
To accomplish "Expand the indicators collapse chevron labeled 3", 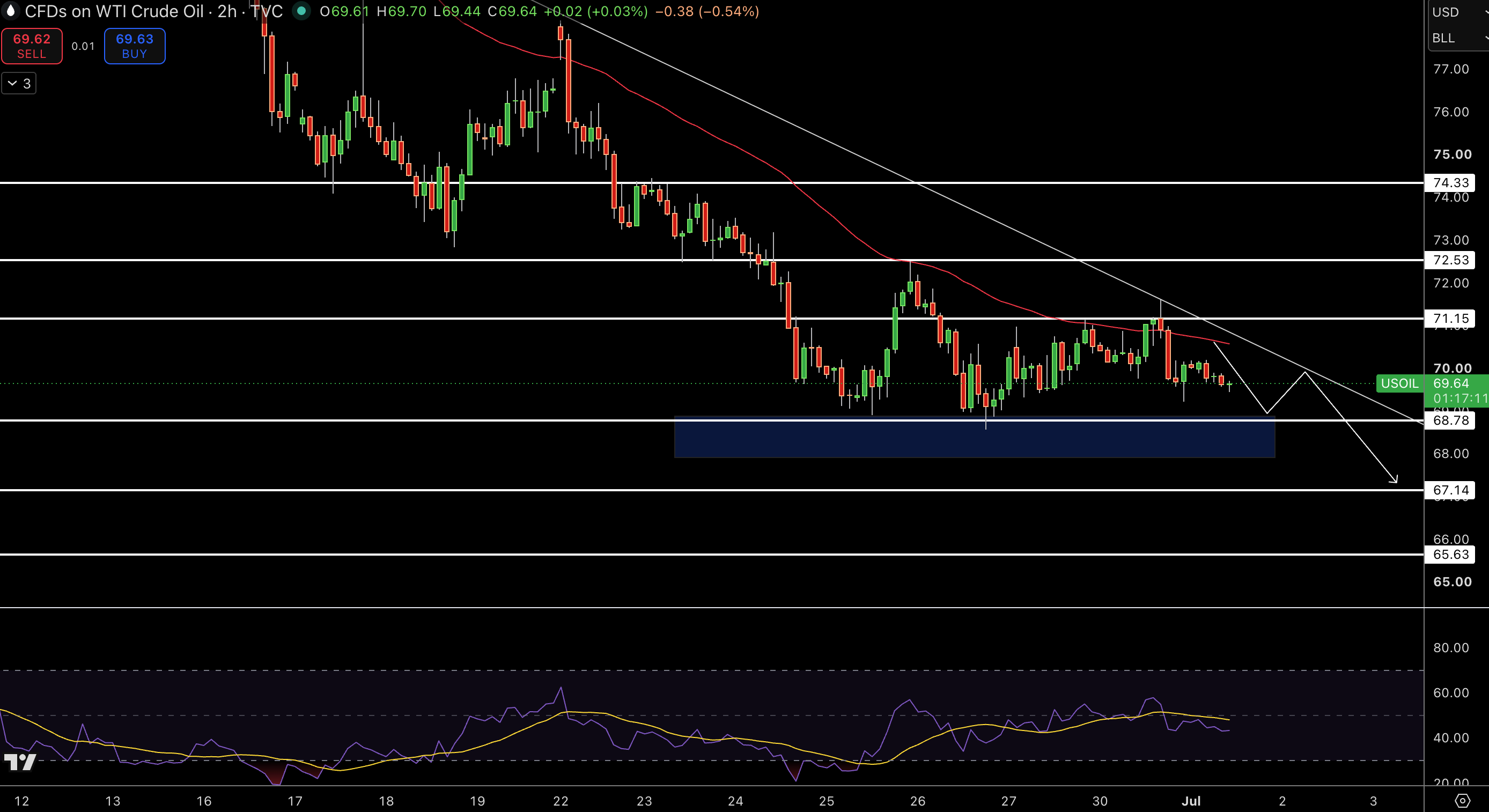I will pyautogui.click(x=18, y=83).
